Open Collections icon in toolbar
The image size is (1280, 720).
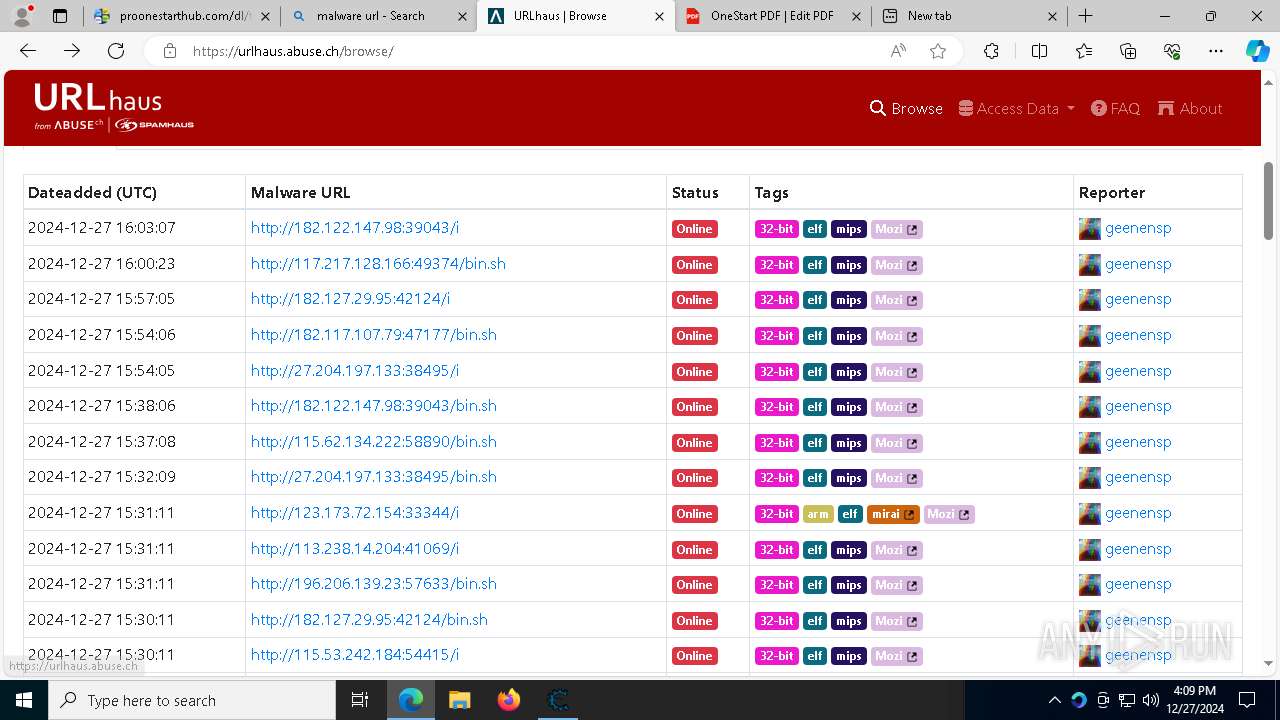(x=1128, y=51)
